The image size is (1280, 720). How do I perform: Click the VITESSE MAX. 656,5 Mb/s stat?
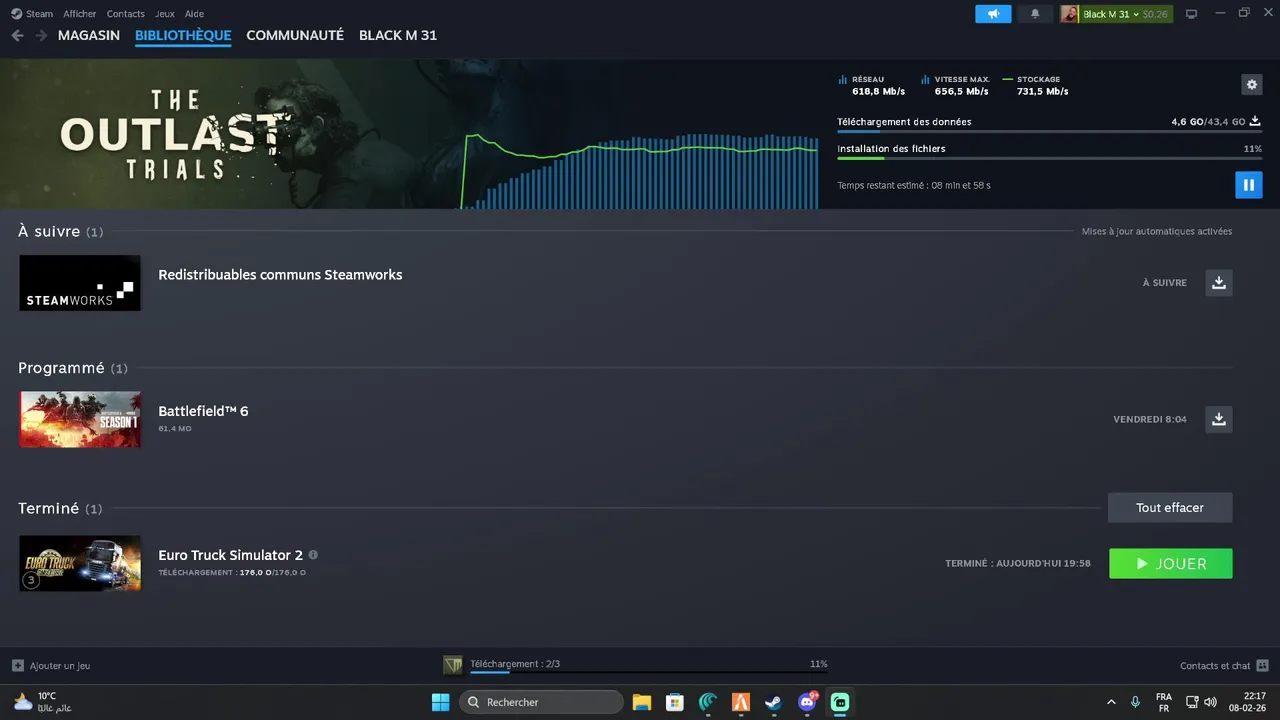coord(955,86)
